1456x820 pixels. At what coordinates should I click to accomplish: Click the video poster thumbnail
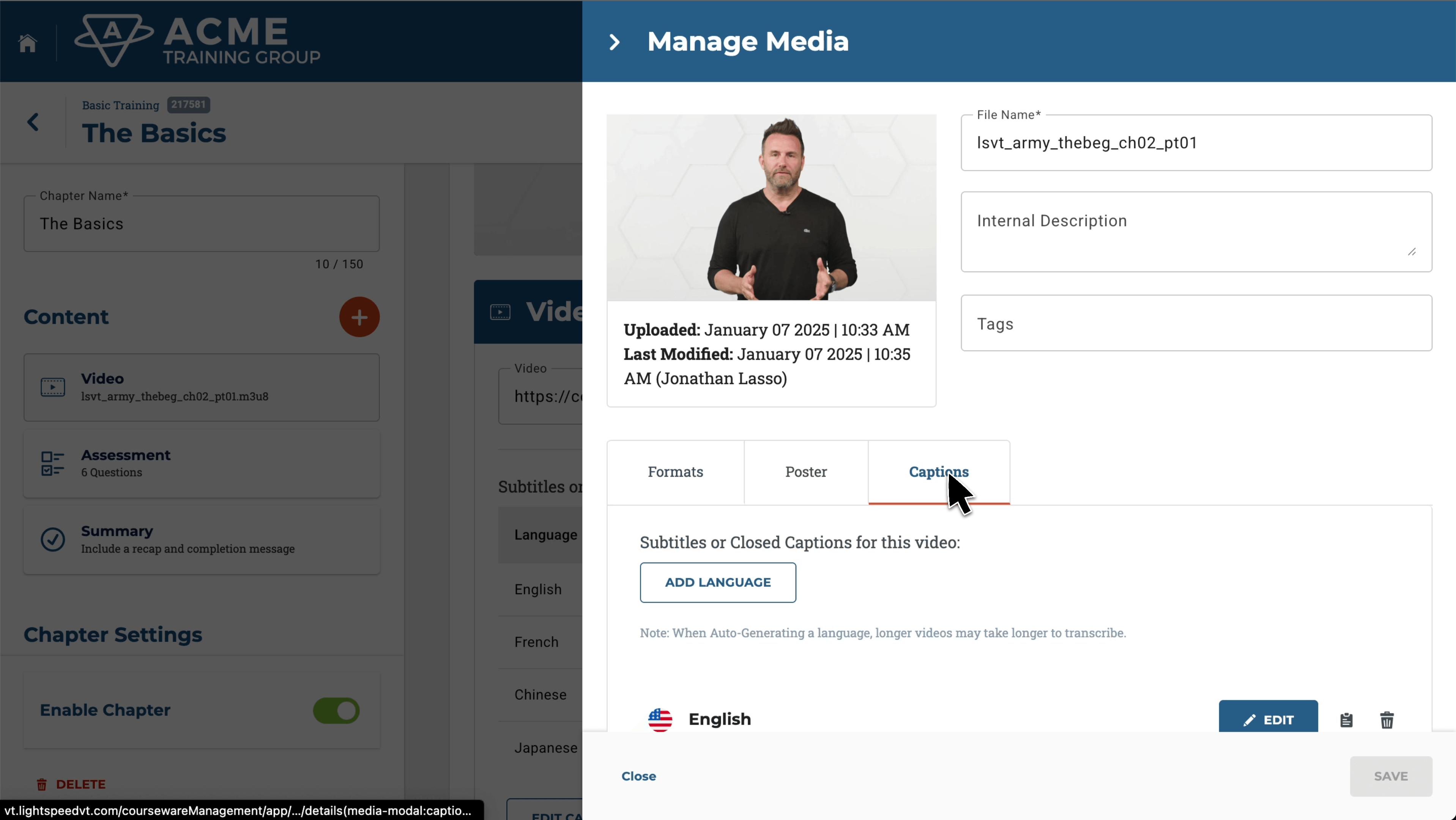(771, 207)
